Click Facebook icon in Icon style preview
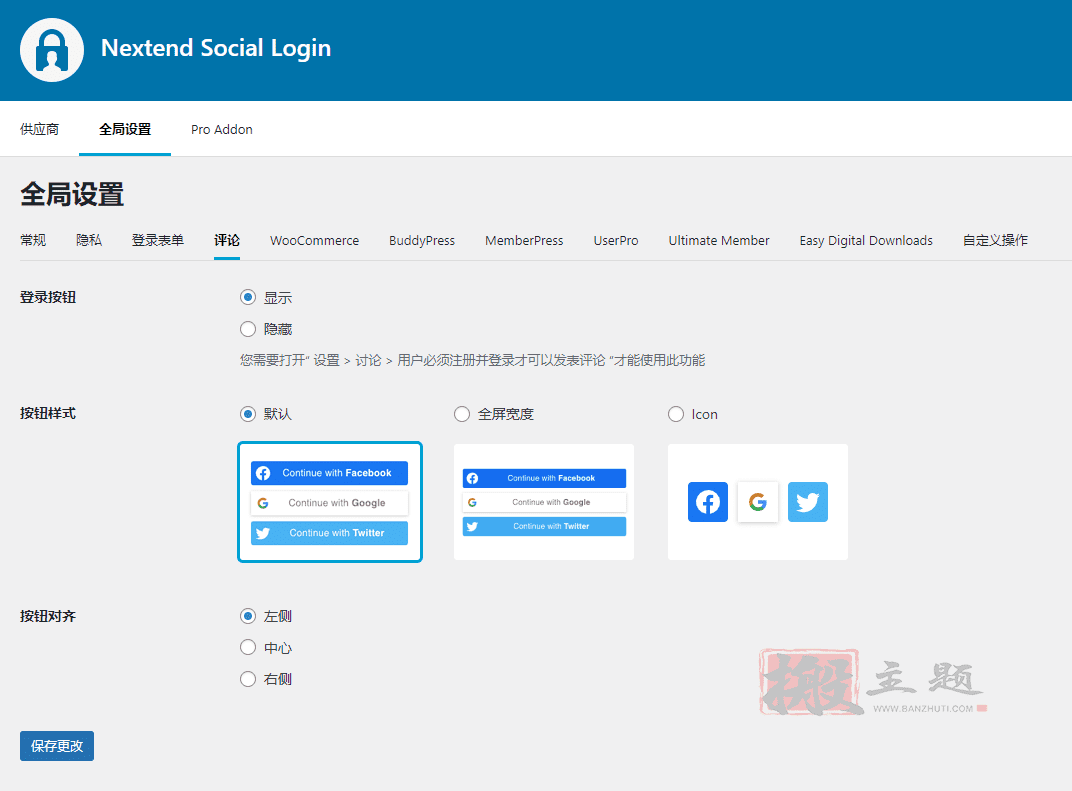Image resolution: width=1072 pixels, height=791 pixels. [x=708, y=502]
